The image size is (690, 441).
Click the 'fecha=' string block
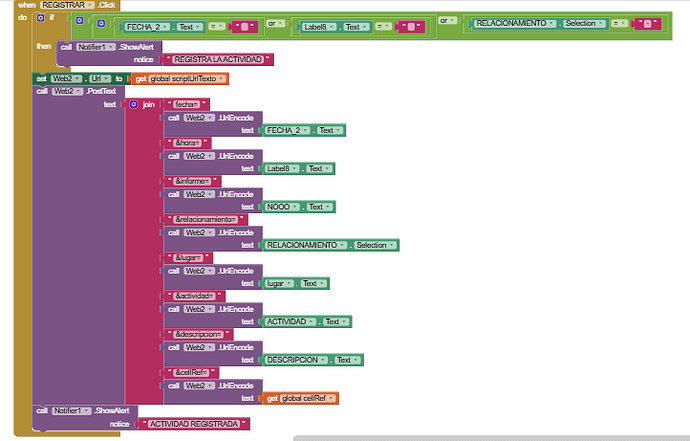click(x=189, y=104)
